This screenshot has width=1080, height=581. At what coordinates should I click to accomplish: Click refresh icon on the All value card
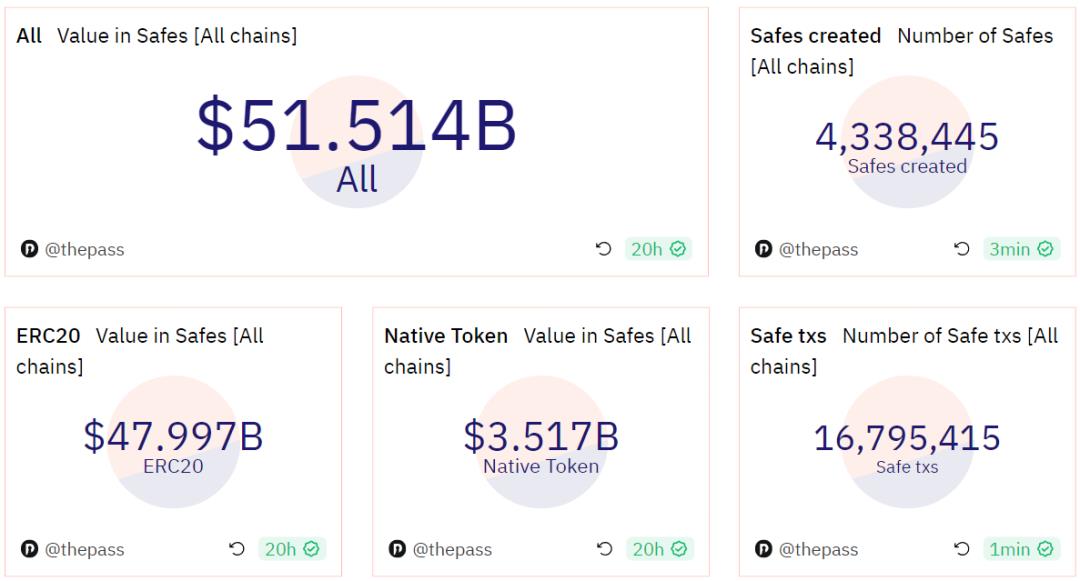tap(603, 249)
